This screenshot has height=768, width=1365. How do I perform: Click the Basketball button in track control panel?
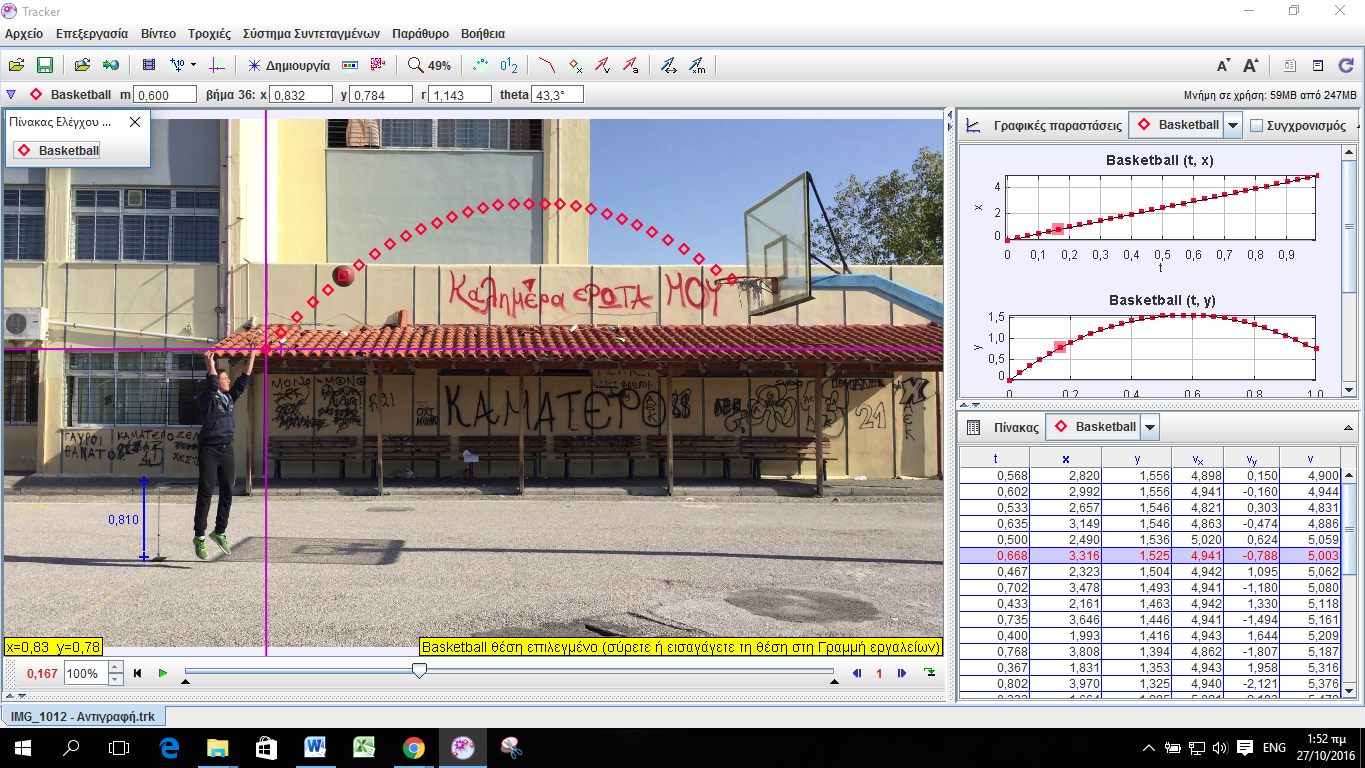click(x=57, y=150)
